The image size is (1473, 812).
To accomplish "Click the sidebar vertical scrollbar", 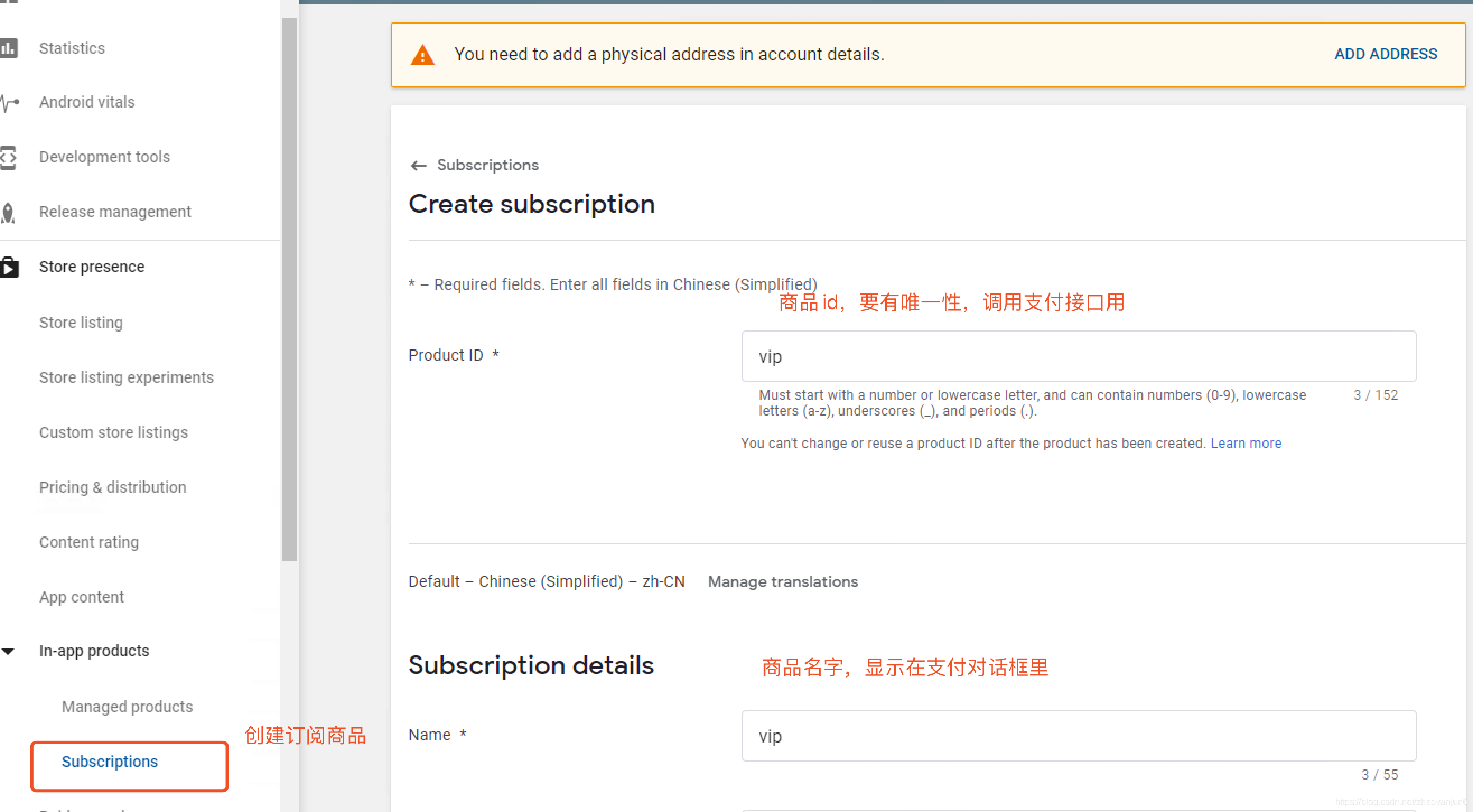I will point(290,286).
